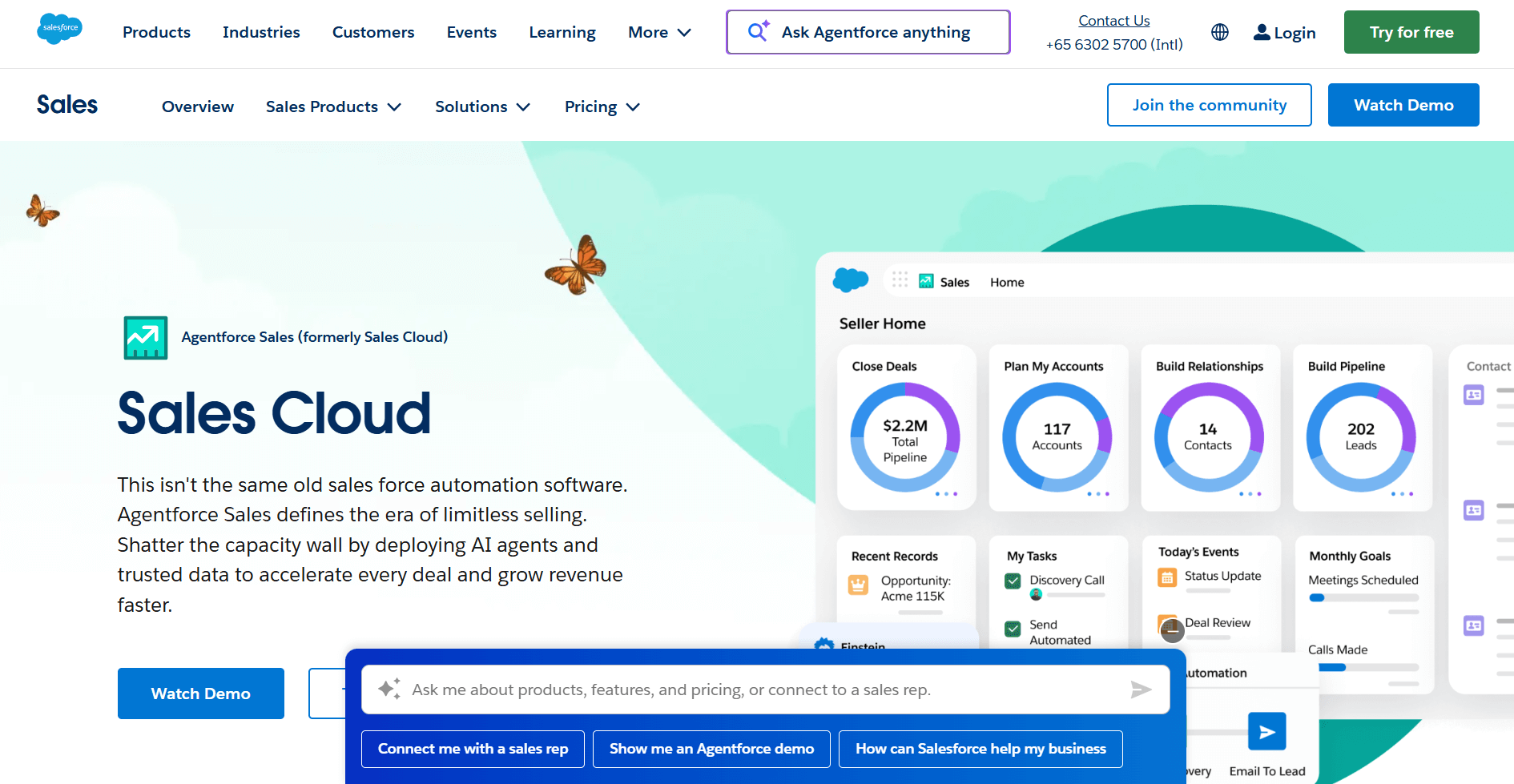Click the Opportunity crown icon under Recent Records
The height and width of the screenshot is (784, 1514).
tap(858, 585)
